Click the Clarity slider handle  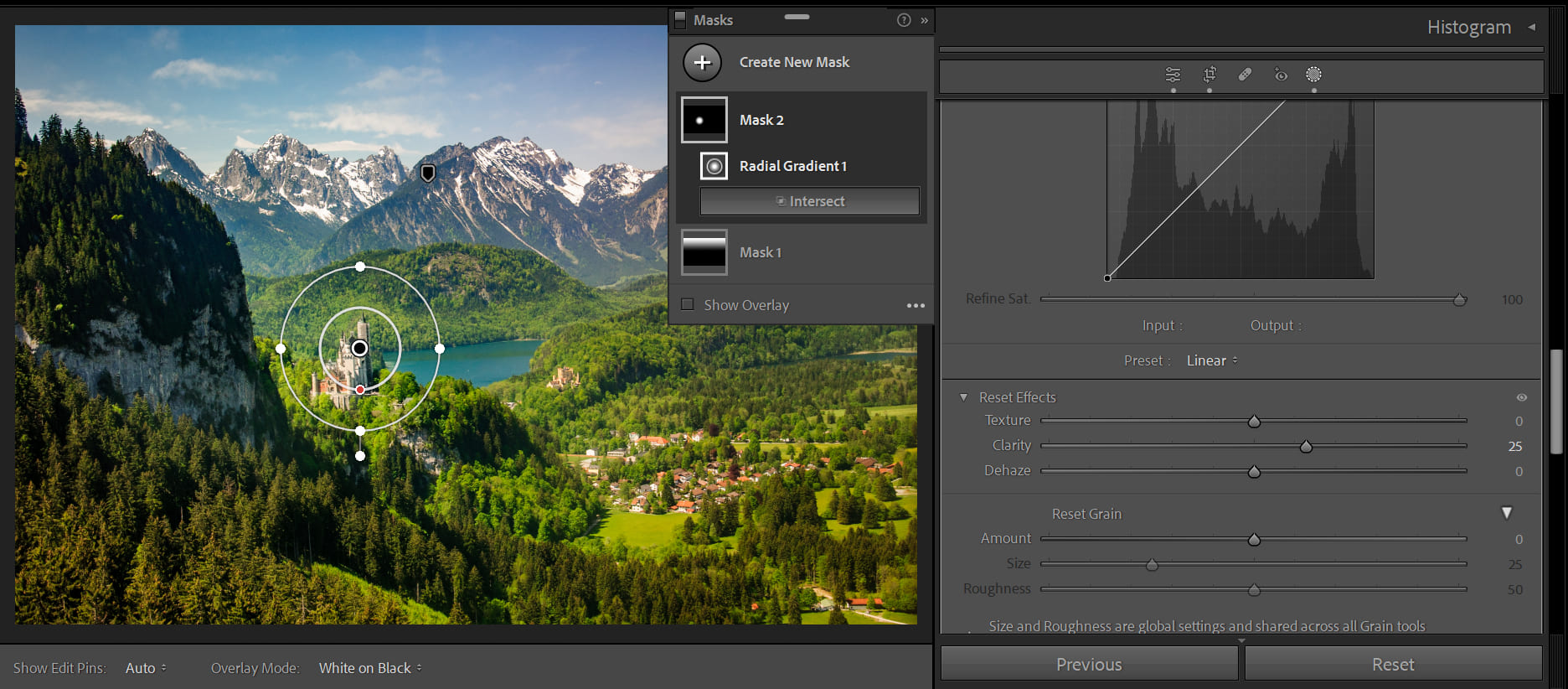pos(1306,447)
